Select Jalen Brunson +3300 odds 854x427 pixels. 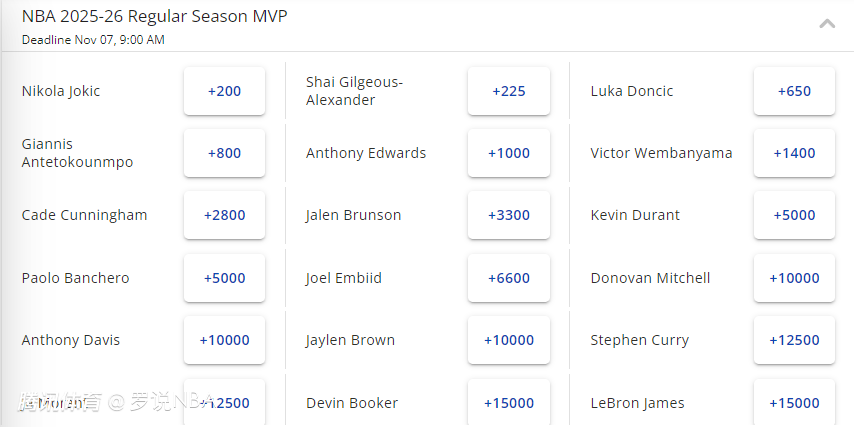pos(509,215)
